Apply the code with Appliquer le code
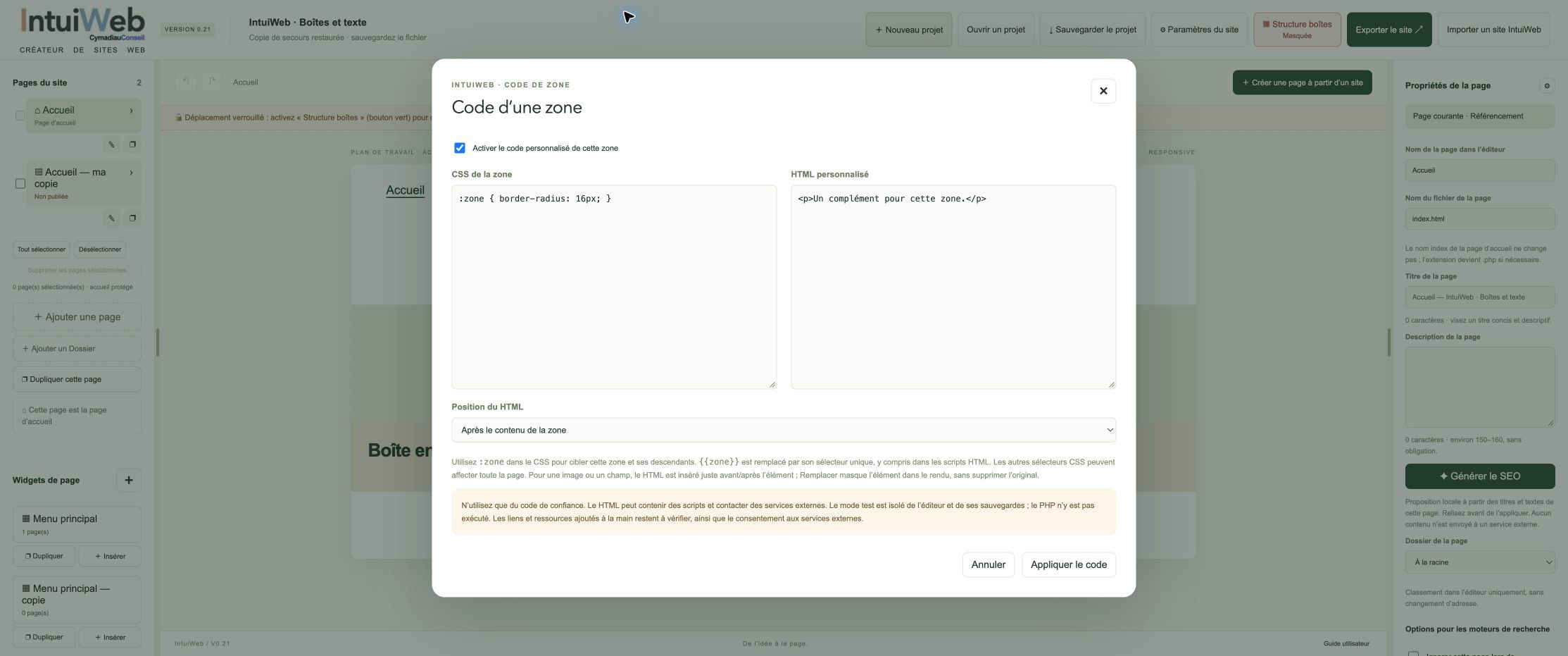1568x656 pixels. (1069, 564)
